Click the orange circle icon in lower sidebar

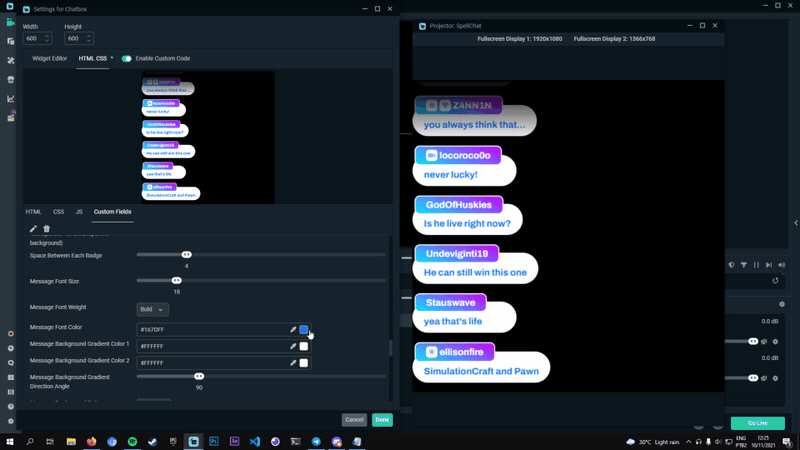tap(11, 334)
